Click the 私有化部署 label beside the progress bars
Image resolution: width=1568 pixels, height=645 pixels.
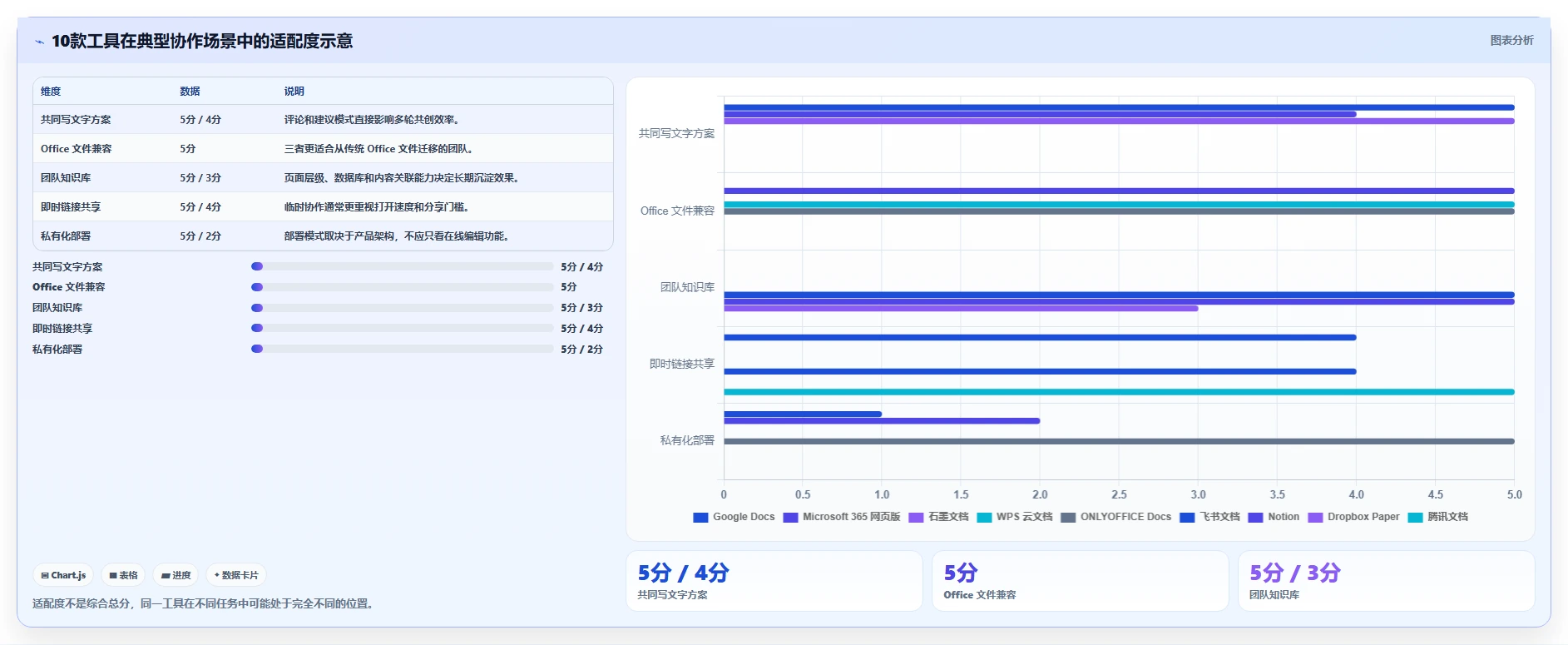[x=57, y=350]
